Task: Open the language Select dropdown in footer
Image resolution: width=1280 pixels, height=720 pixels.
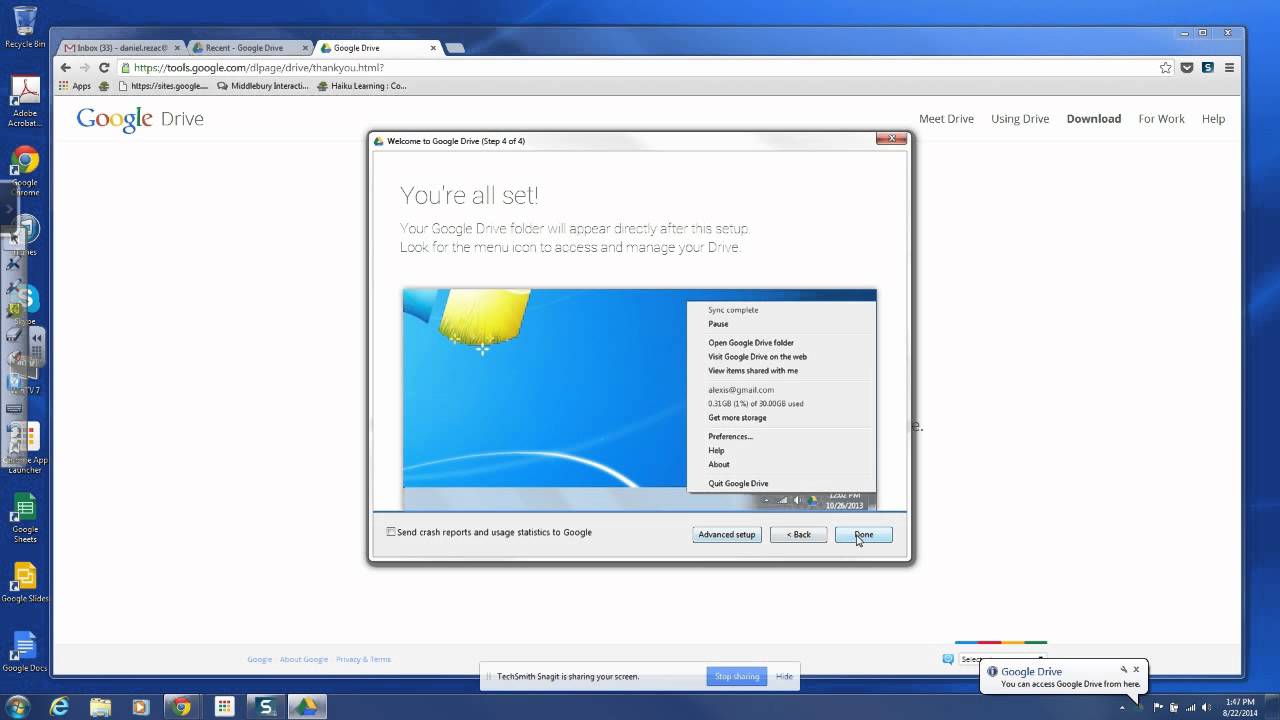Action: (x=1002, y=659)
